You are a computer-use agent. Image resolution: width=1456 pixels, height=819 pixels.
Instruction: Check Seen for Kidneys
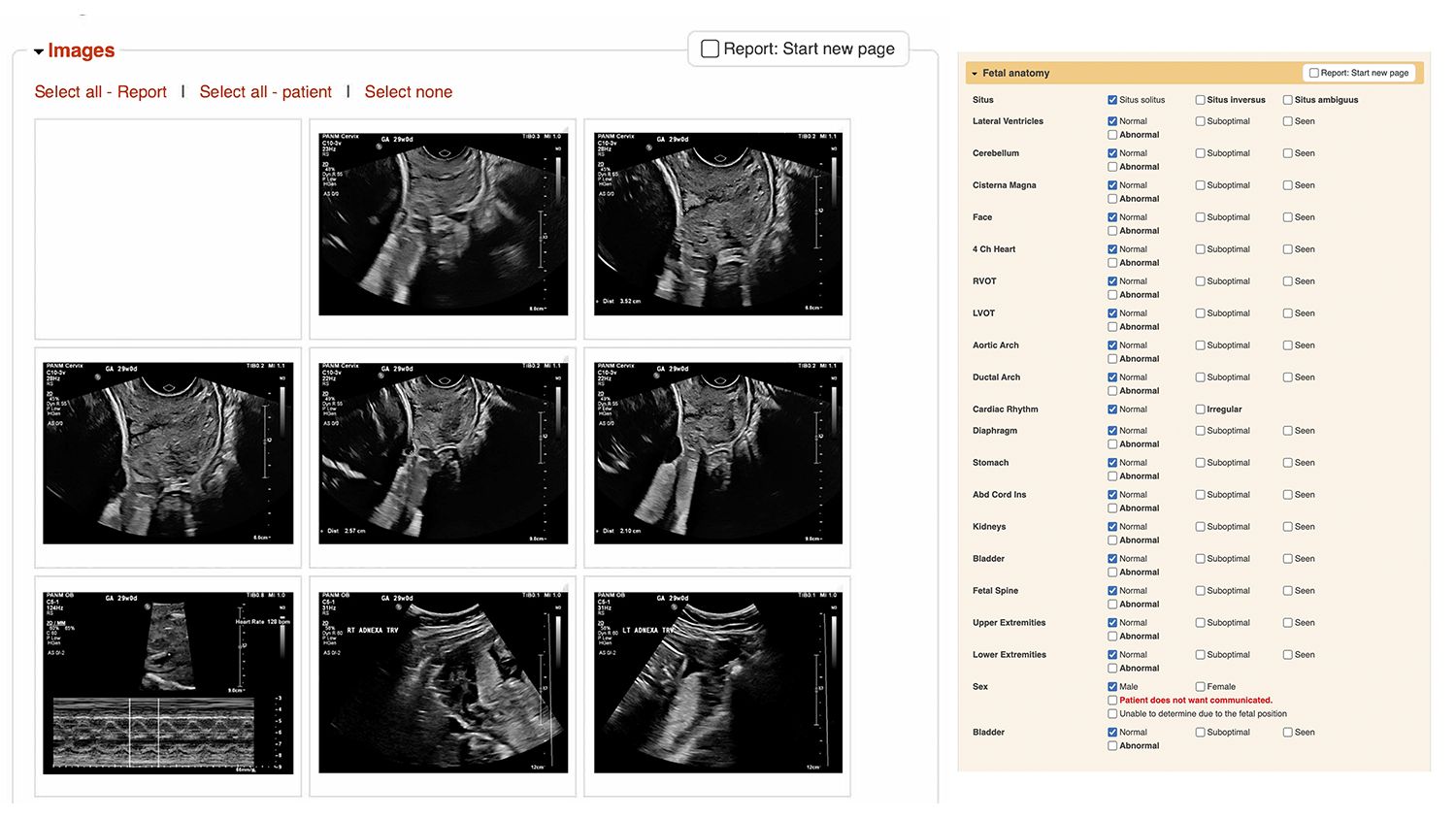(x=1287, y=527)
